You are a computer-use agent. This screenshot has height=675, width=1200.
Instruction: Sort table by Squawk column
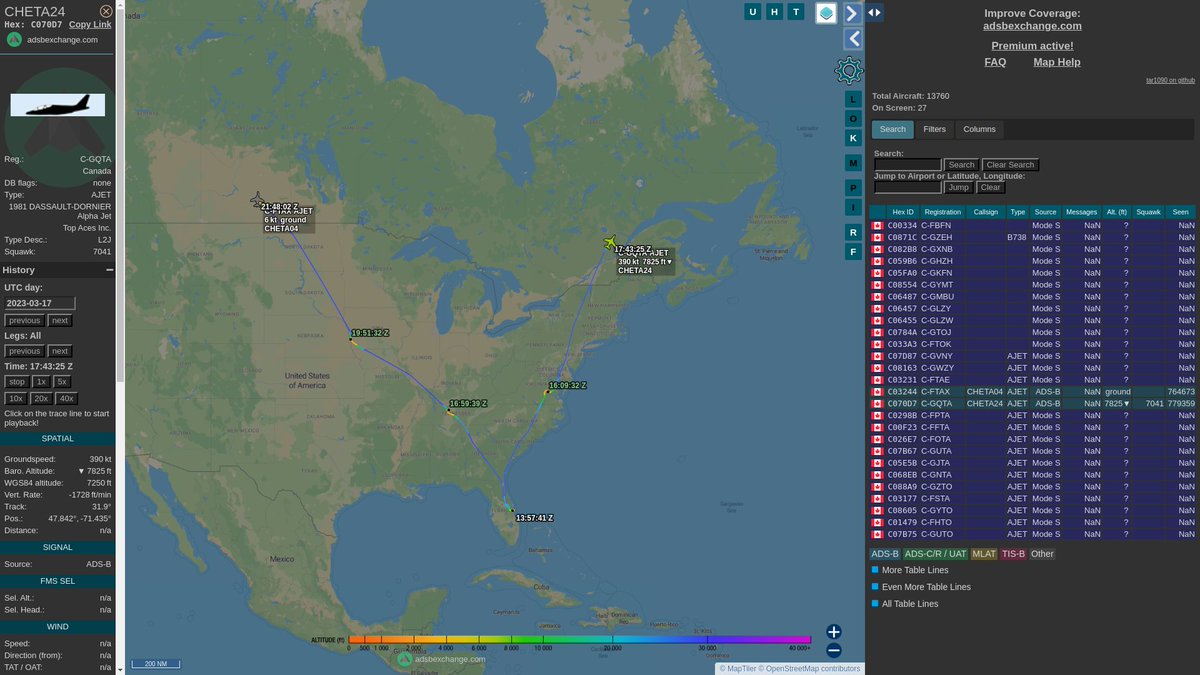[1148, 212]
